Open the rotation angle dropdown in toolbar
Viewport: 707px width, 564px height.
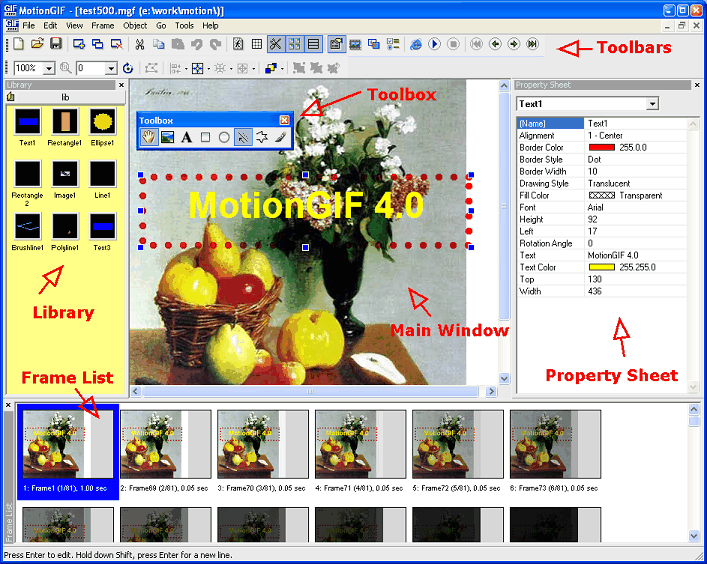[x=110, y=68]
